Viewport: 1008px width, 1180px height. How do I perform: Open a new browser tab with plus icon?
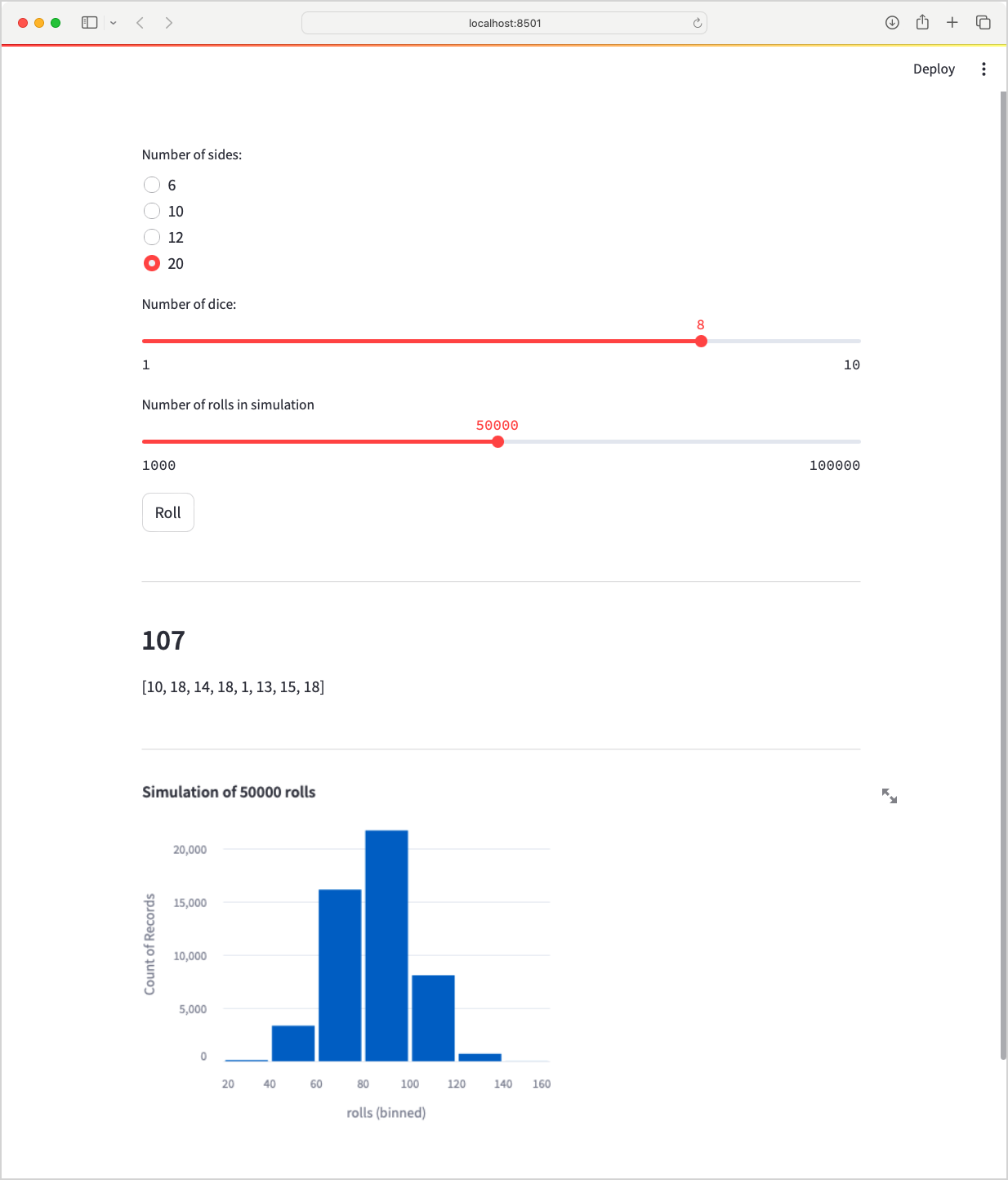pos(952,22)
